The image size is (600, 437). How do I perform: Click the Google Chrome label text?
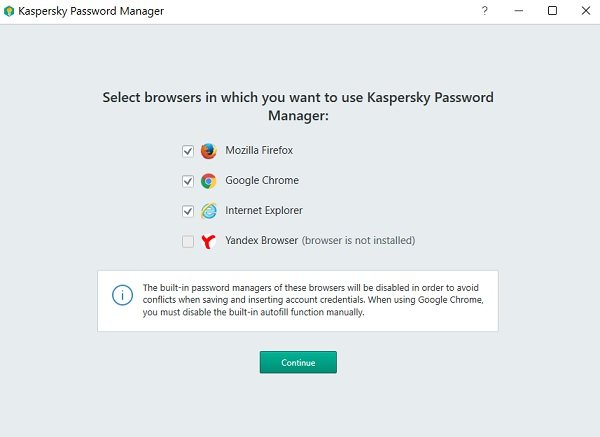pyautogui.click(x=262, y=181)
